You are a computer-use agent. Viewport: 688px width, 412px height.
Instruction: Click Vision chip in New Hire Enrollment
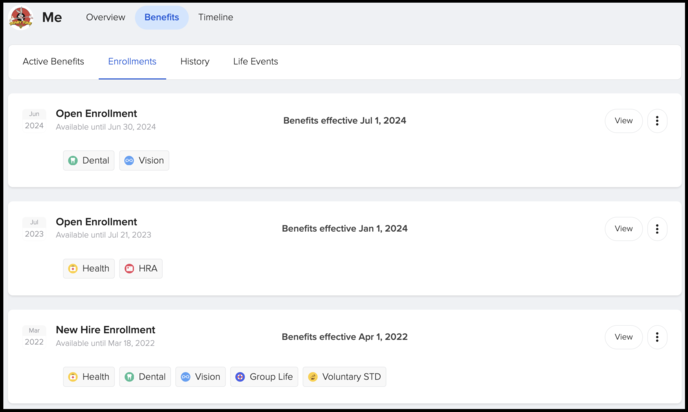(201, 377)
